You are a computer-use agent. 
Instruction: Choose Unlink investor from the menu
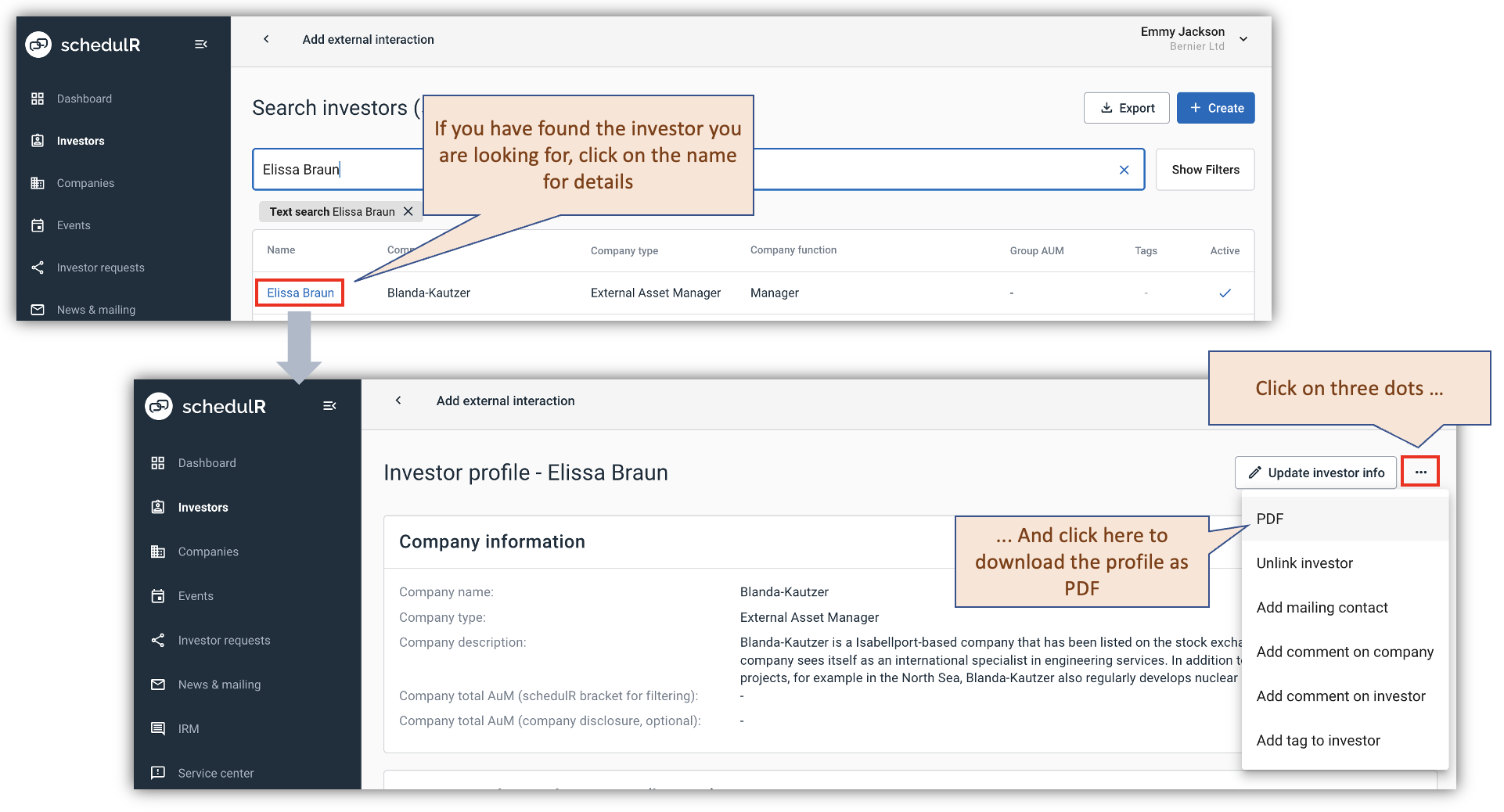pos(1304,562)
